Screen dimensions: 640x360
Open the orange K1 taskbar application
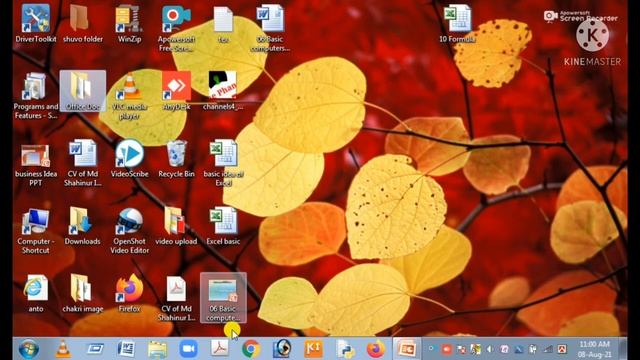click(x=313, y=349)
